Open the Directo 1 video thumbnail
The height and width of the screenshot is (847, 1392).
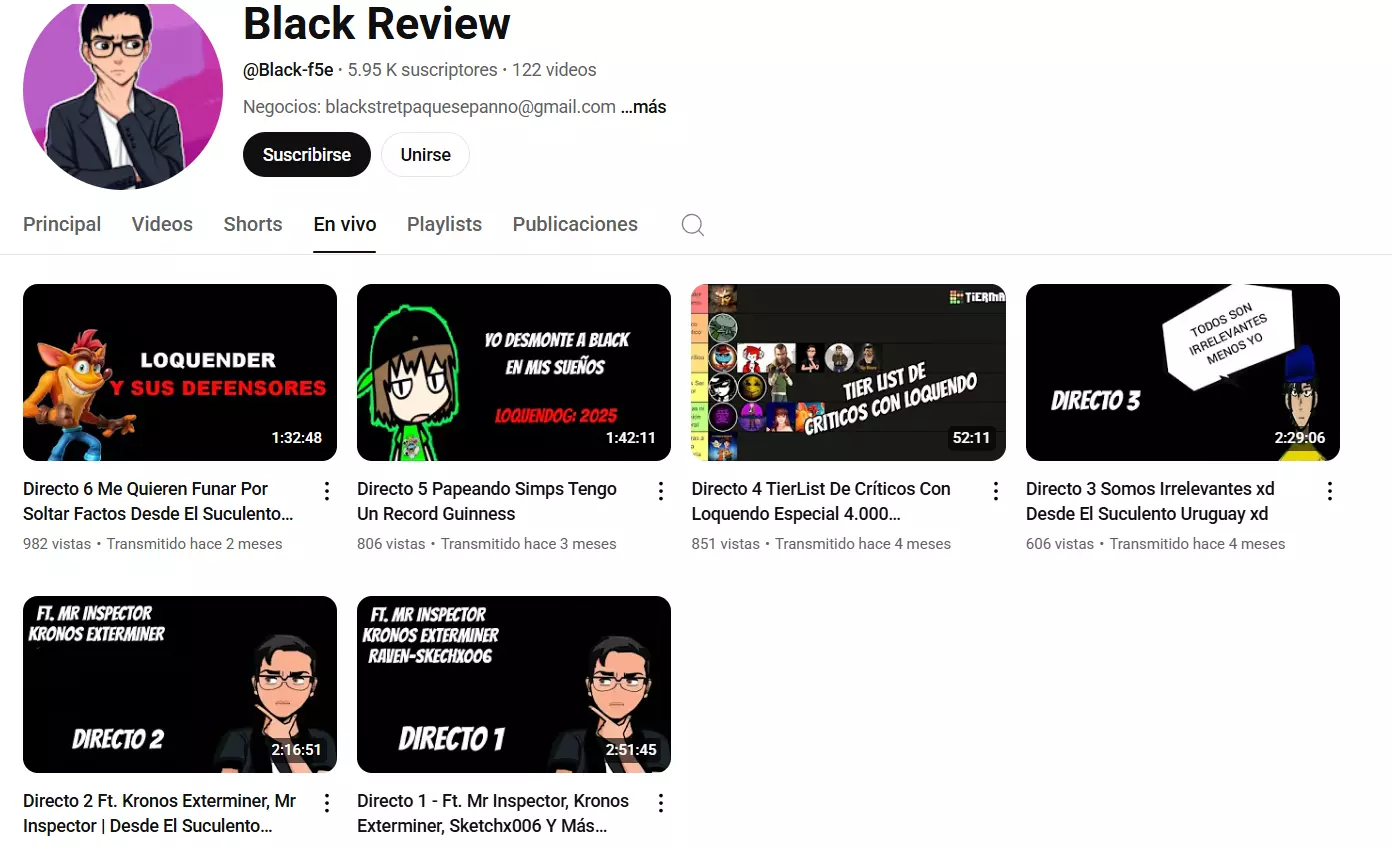514,685
